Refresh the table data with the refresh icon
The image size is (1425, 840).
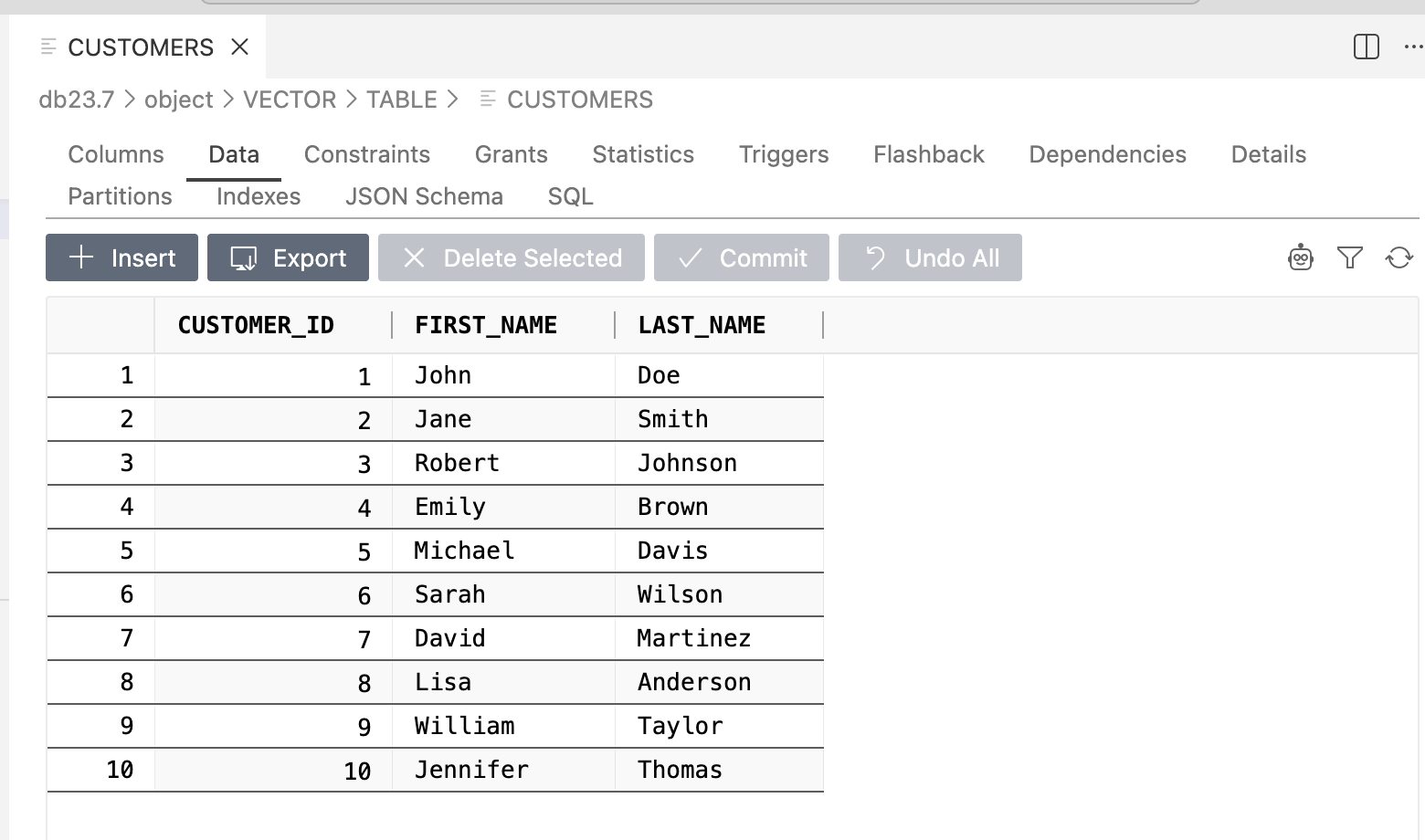point(1399,257)
